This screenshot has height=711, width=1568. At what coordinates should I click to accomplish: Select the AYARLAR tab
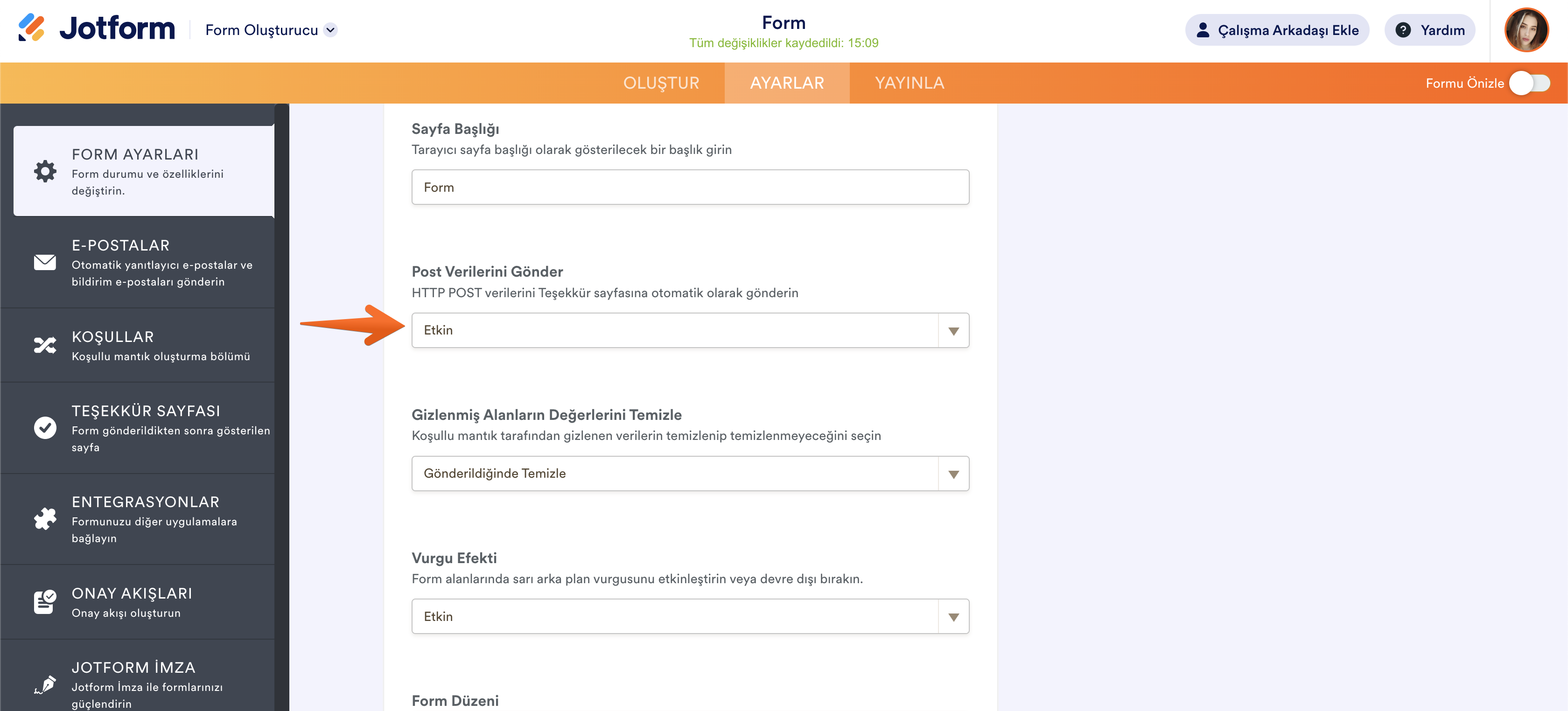(786, 84)
